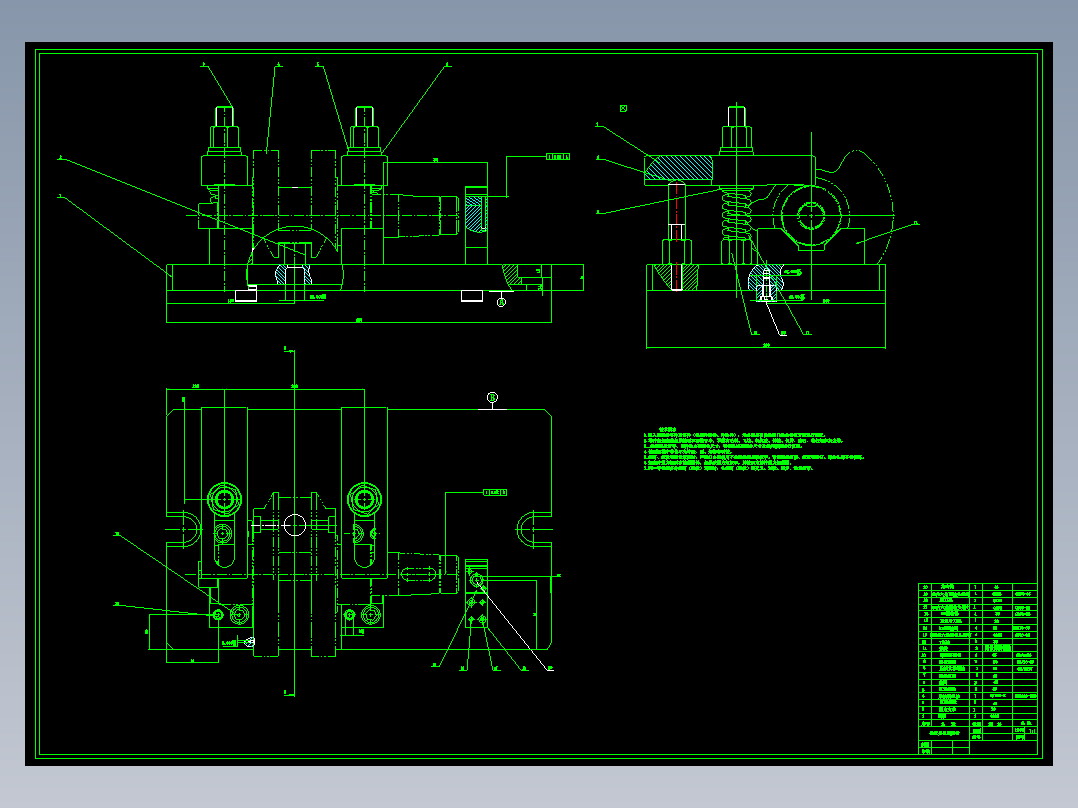The image size is (1078, 808).
Task: Pick left concentric nut circles in plan view
Action: pyautogui.click(x=224, y=499)
